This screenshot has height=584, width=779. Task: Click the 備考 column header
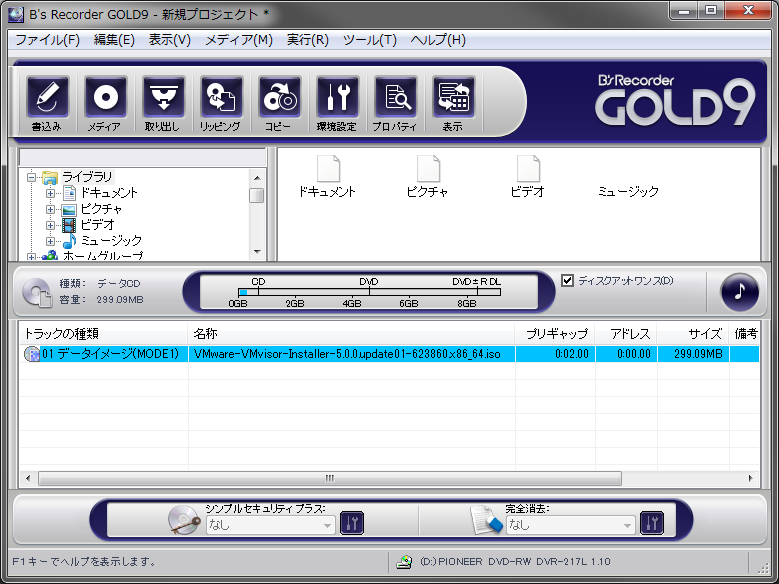pos(744,334)
